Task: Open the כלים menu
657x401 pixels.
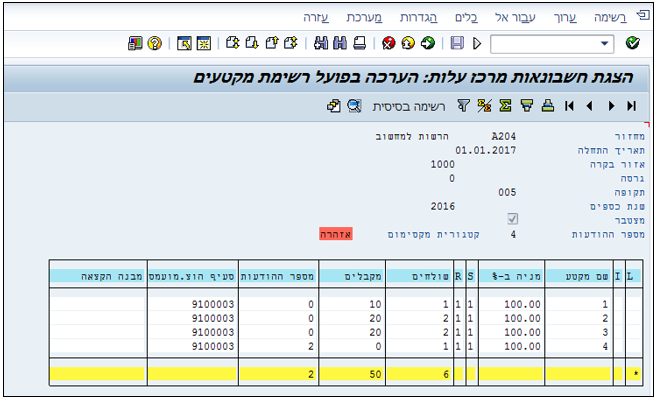Action: [x=466, y=18]
